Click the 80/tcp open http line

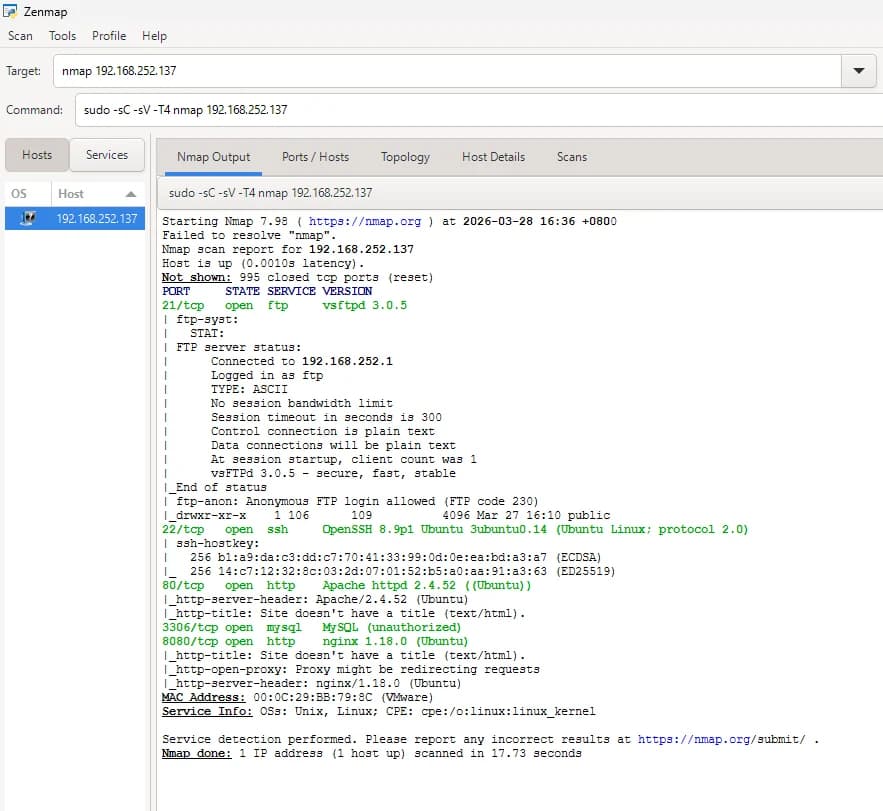click(x=346, y=585)
